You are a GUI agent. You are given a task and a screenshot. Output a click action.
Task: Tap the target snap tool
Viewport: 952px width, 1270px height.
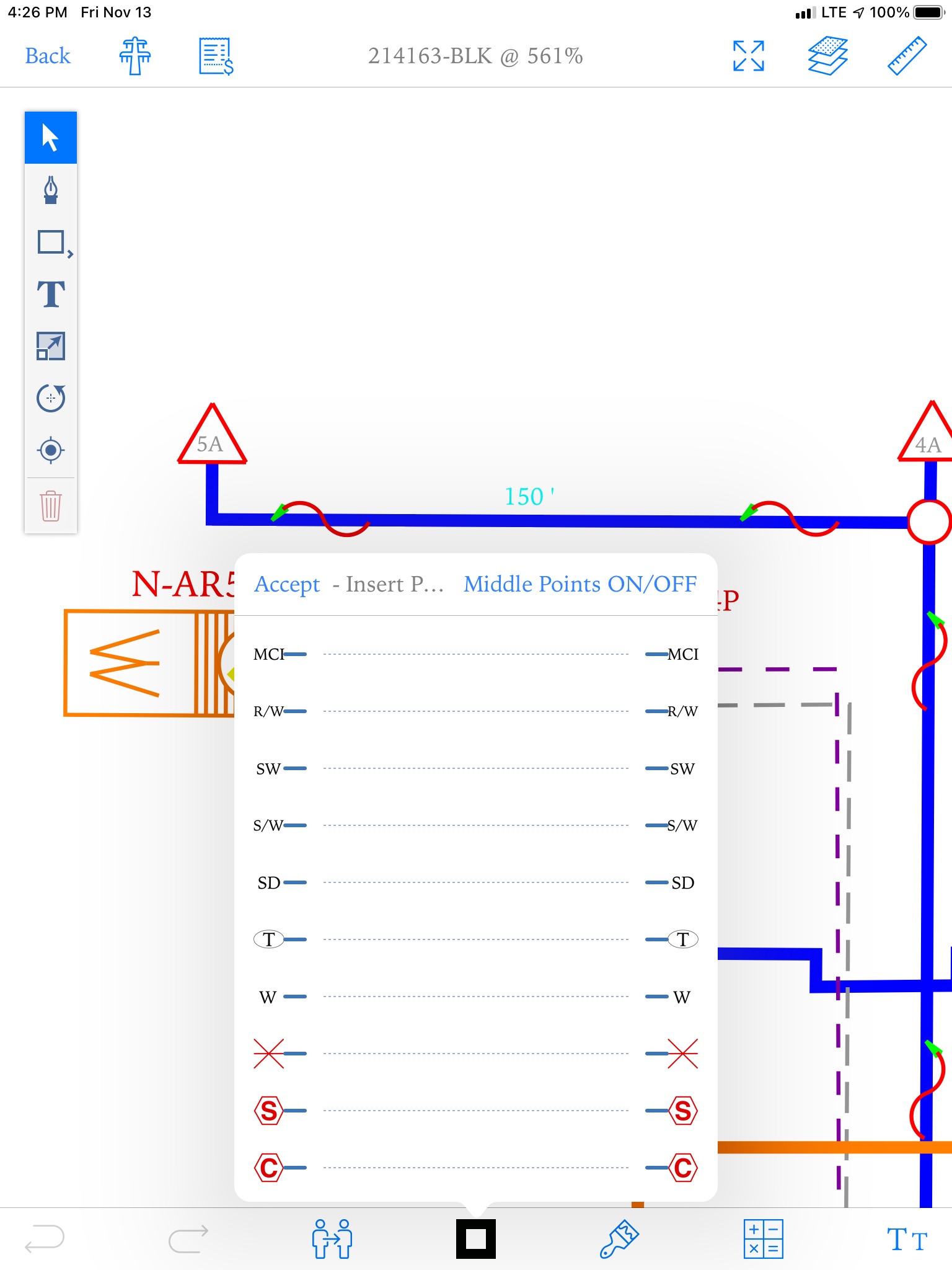pyautogui.click(x=51, y=450)
